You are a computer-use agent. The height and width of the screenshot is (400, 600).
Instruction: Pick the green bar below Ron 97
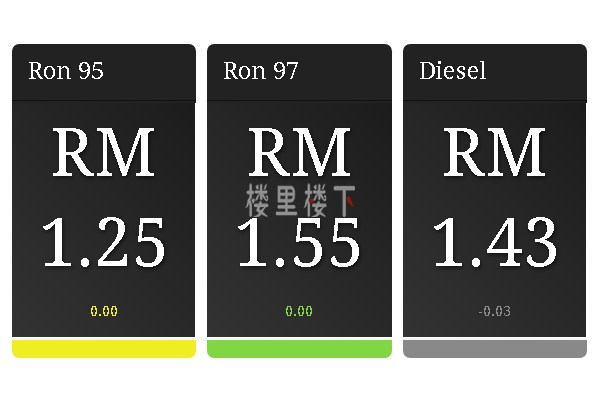coord(299,348)
